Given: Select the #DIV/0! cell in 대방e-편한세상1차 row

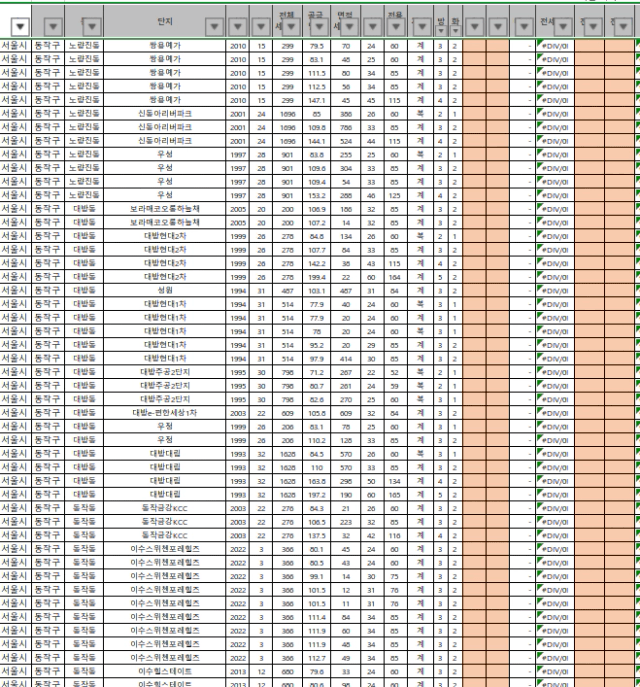Looking at the screenshot, I should click(555, 413).
